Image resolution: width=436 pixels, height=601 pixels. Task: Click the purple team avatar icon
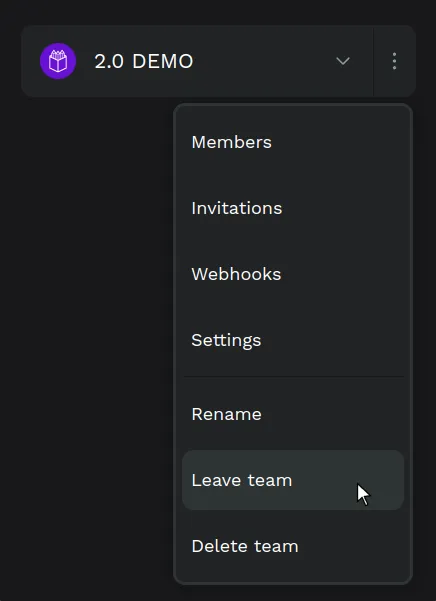tap(58, 61)
